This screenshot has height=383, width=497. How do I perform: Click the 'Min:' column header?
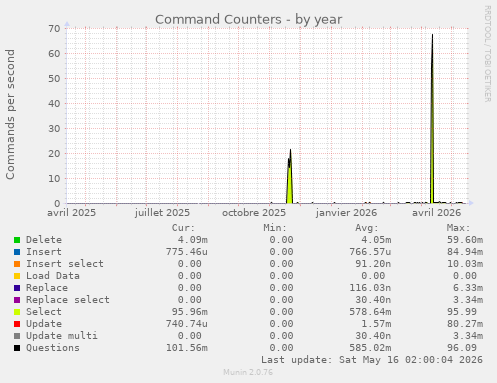point(275,228)
